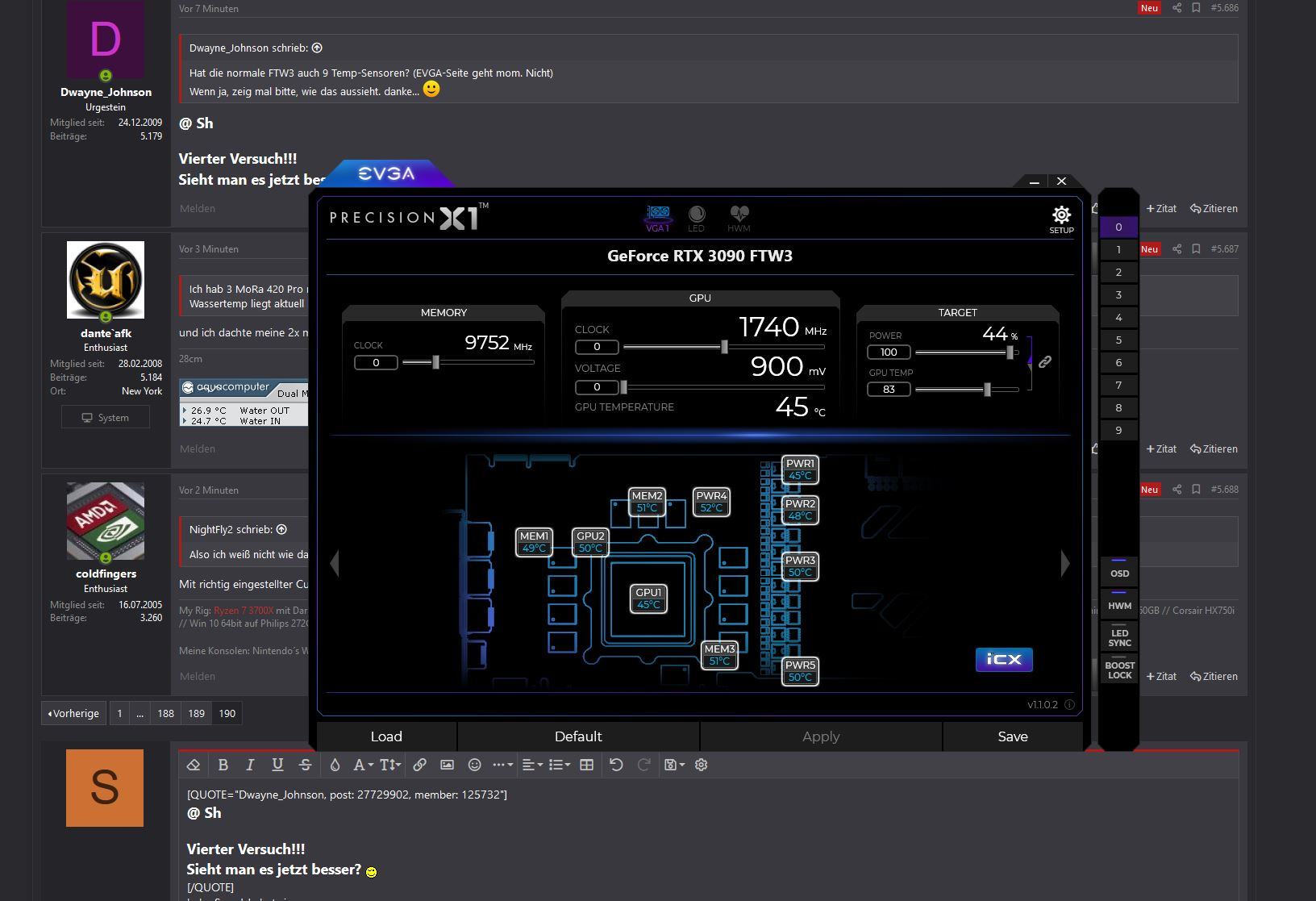
Task: Expand the text alignment dropdown
Action: click(x=532, y=765)
